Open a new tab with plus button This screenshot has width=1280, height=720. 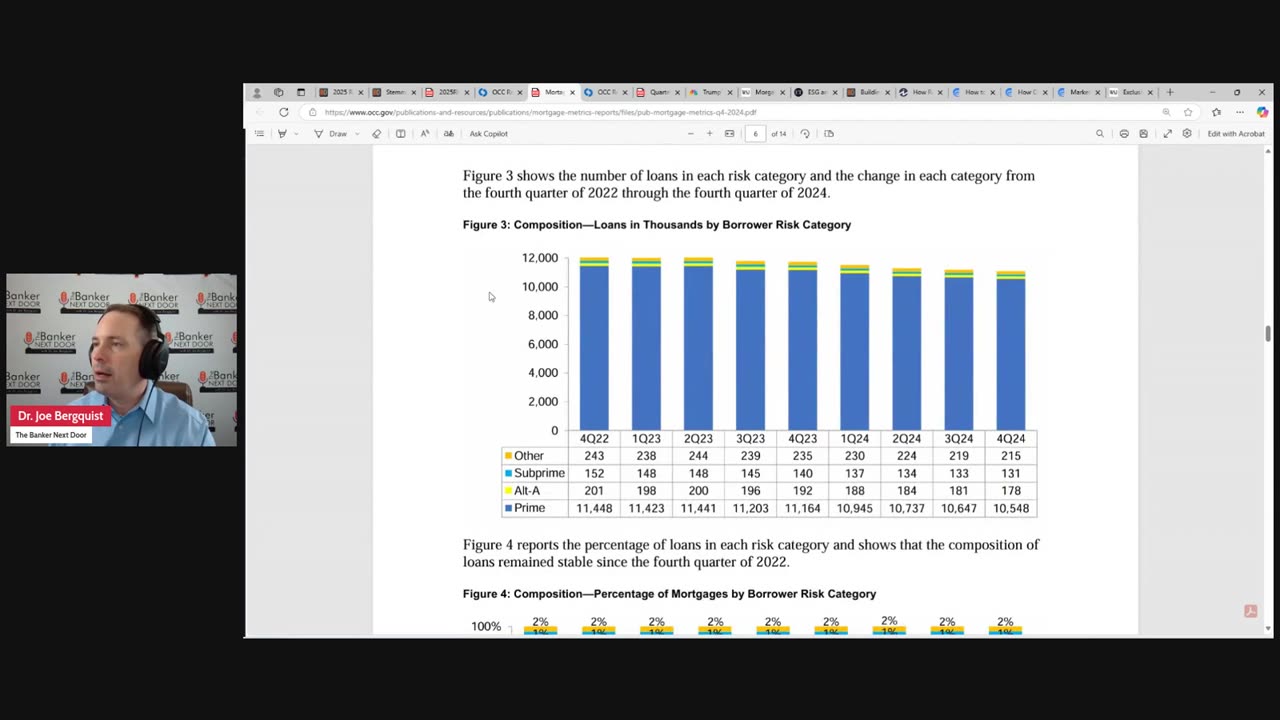click(1170, 92)
